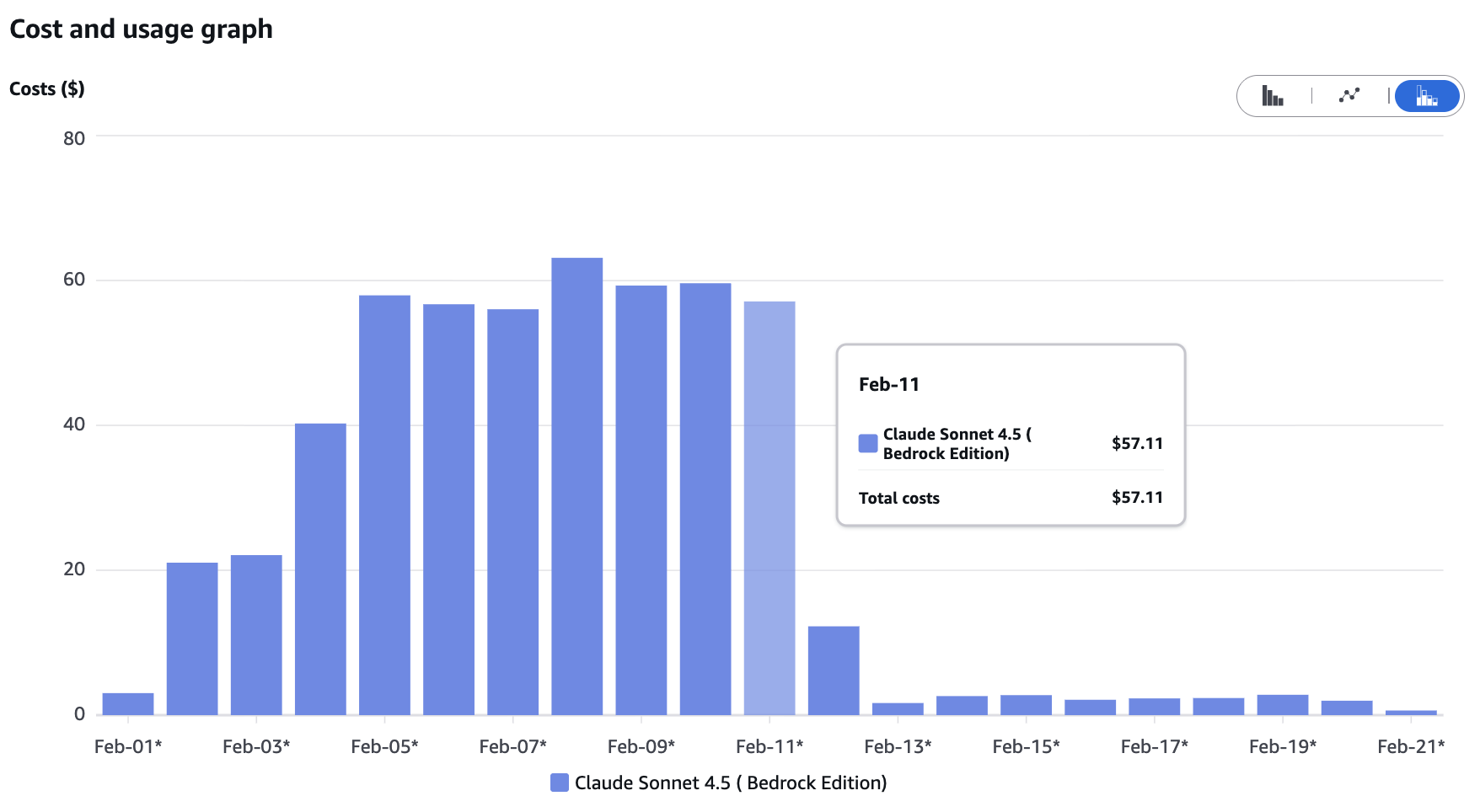
Task: Click the $57.11 total cost value
Action: [x=1137, y=498]
